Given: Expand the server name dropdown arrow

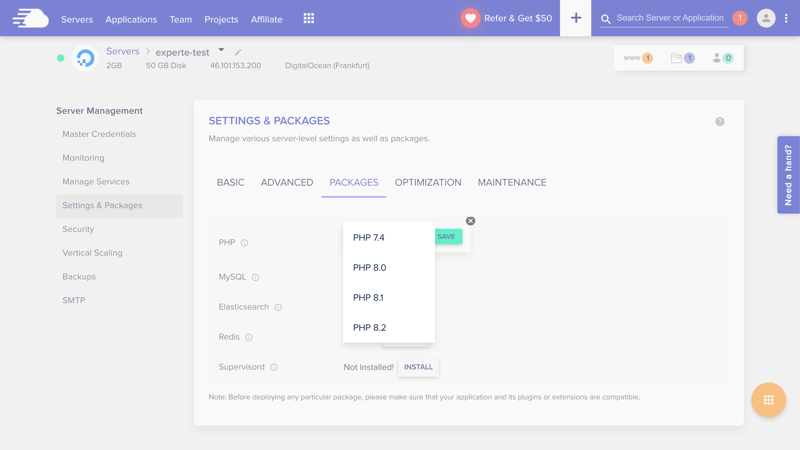Looking at the screenshot, I should coord(221,50).
